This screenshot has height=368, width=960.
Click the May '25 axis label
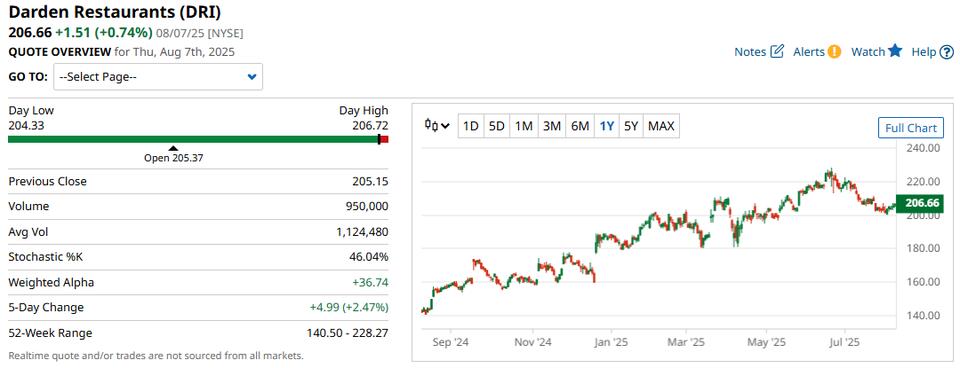click(767, 343)
